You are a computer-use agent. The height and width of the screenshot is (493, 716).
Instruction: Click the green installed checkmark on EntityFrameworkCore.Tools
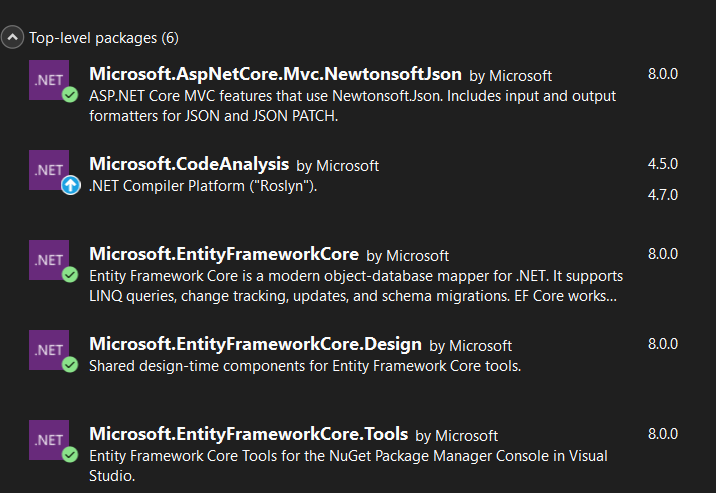[70, 455]
